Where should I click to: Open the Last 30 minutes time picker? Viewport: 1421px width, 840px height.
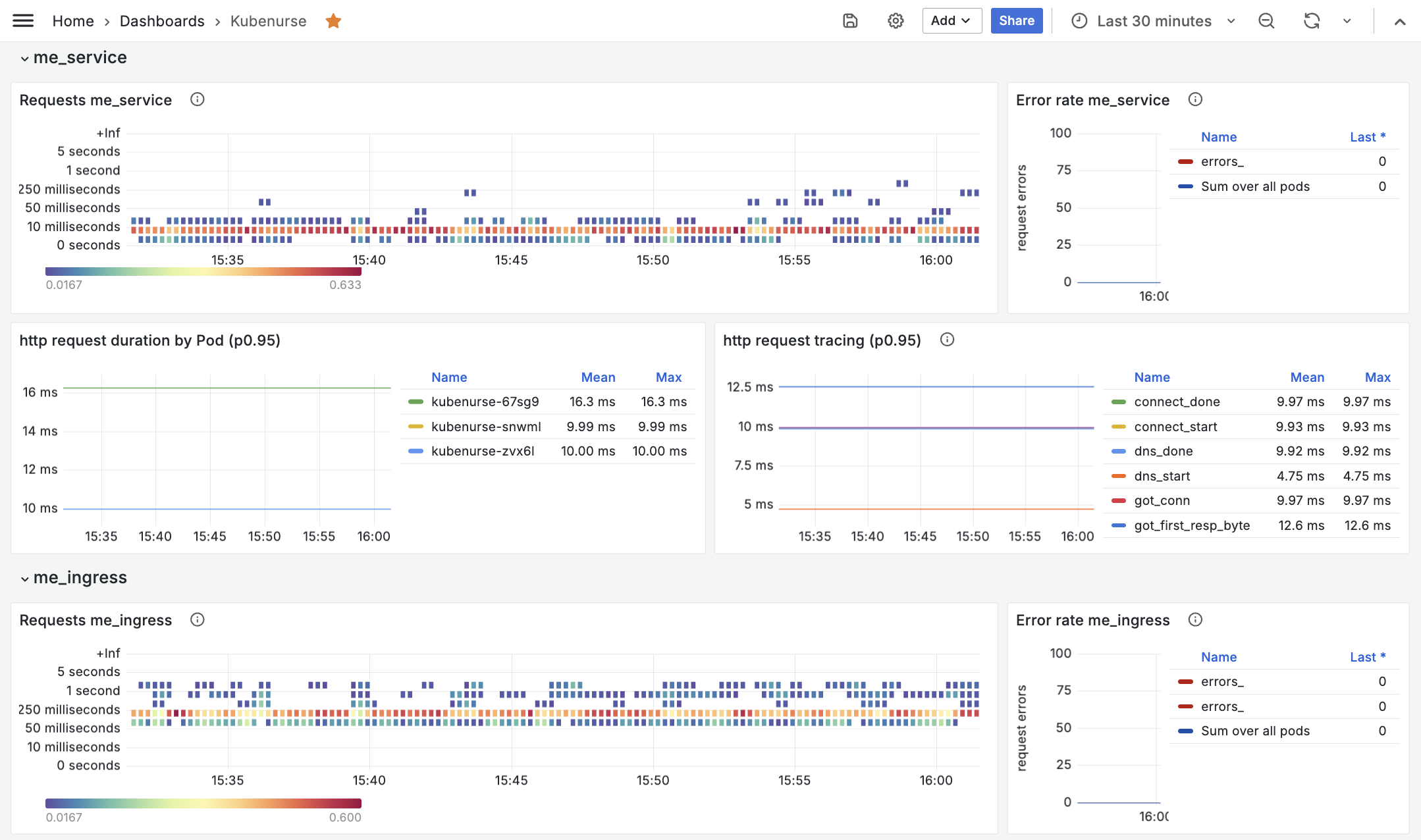coord(1153,21)
